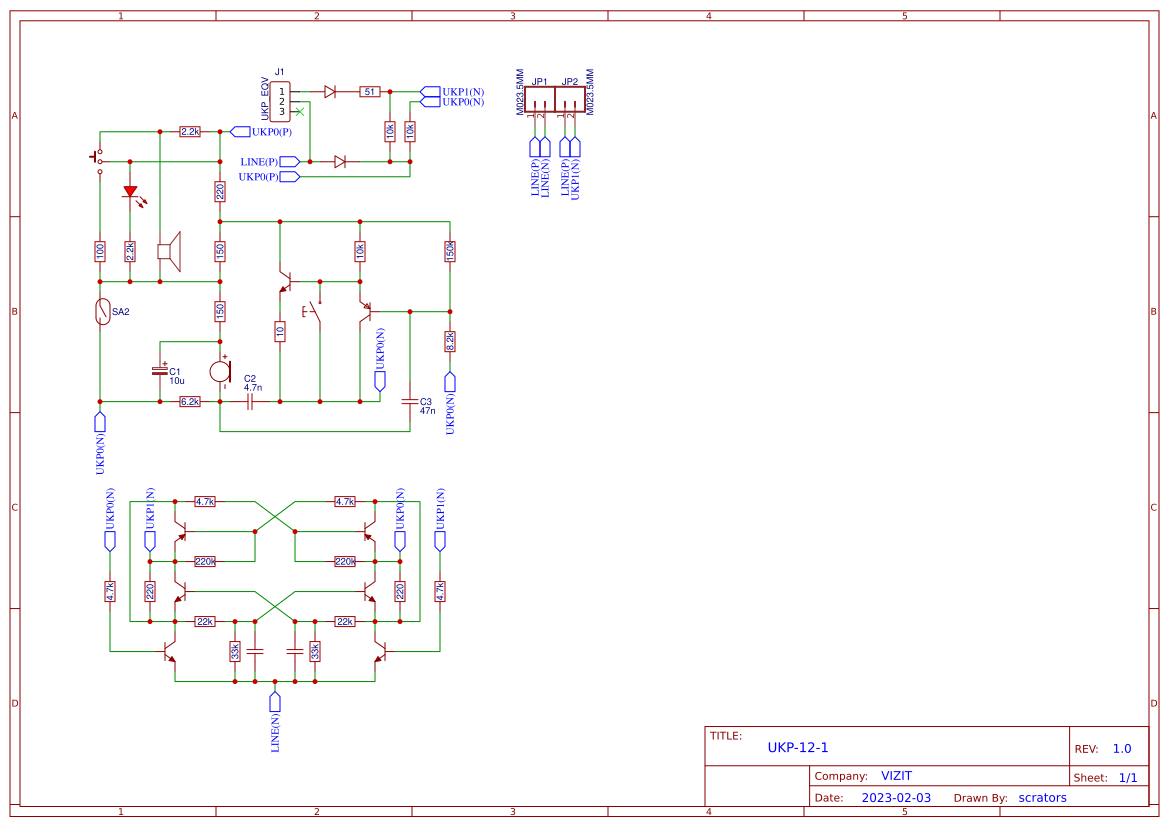Viewport: 1169px width, 827px height.
Task: Click the SA2 reed switch symbol
Action: click(x=102, y=312)
